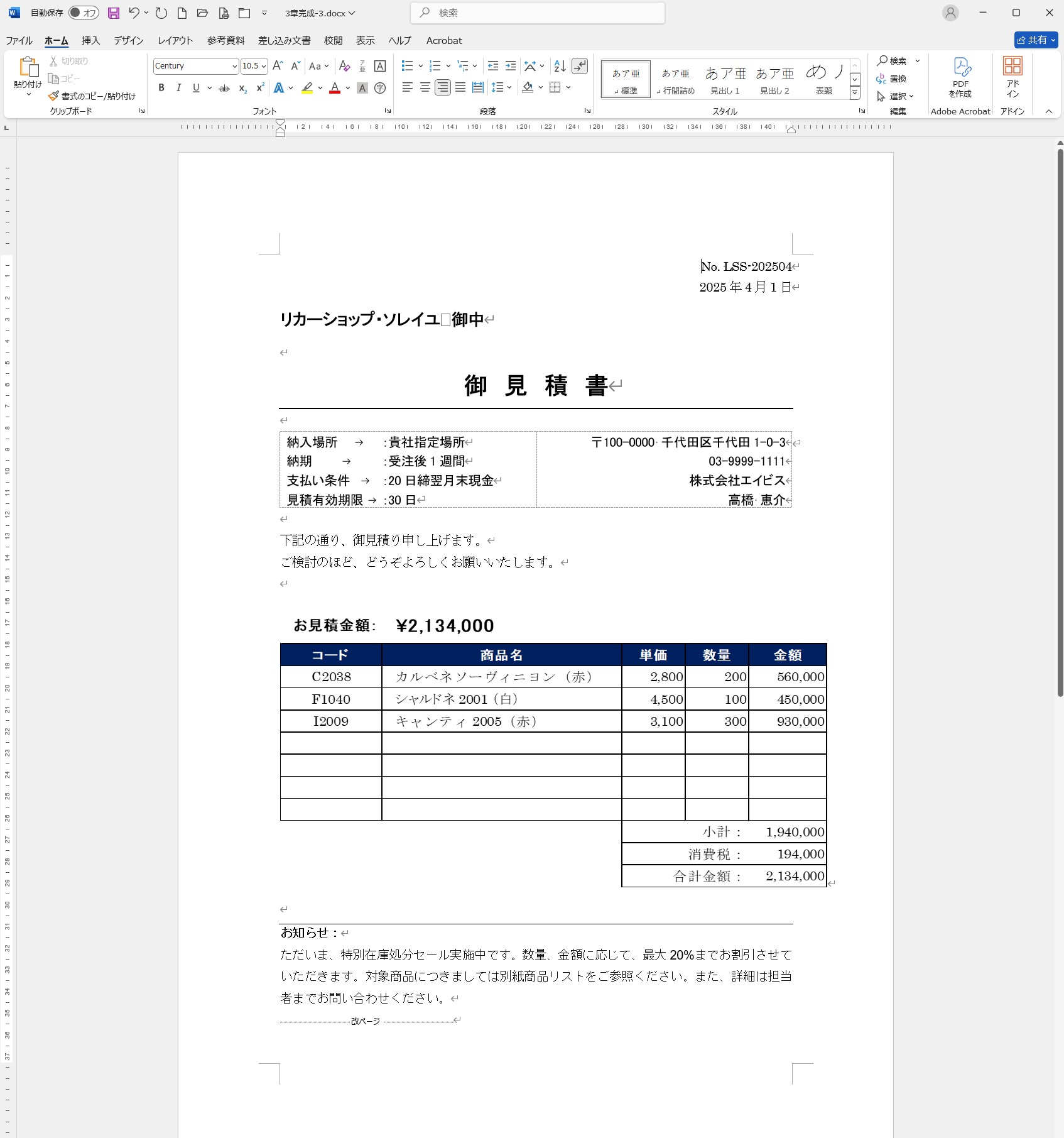Click the Sort A-Z icon
This screenshot has height=1138, width=1064.
click(560, 66)
